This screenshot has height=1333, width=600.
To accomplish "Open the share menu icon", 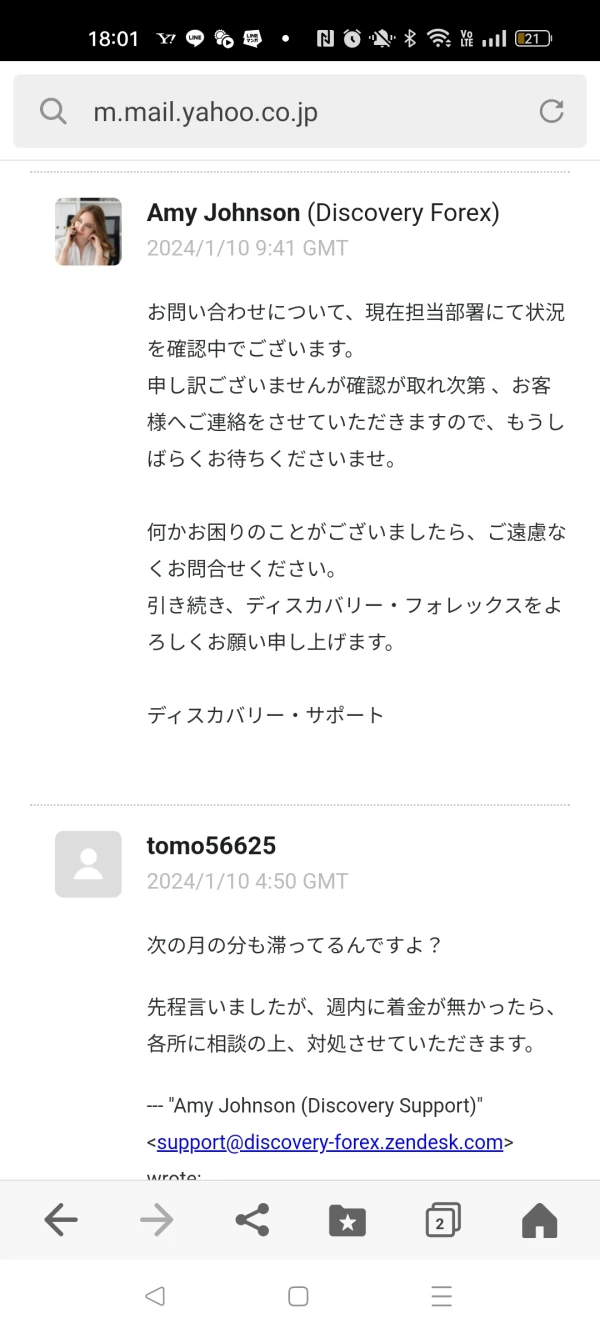I will pyautogui.click(x=252, y=1219).
